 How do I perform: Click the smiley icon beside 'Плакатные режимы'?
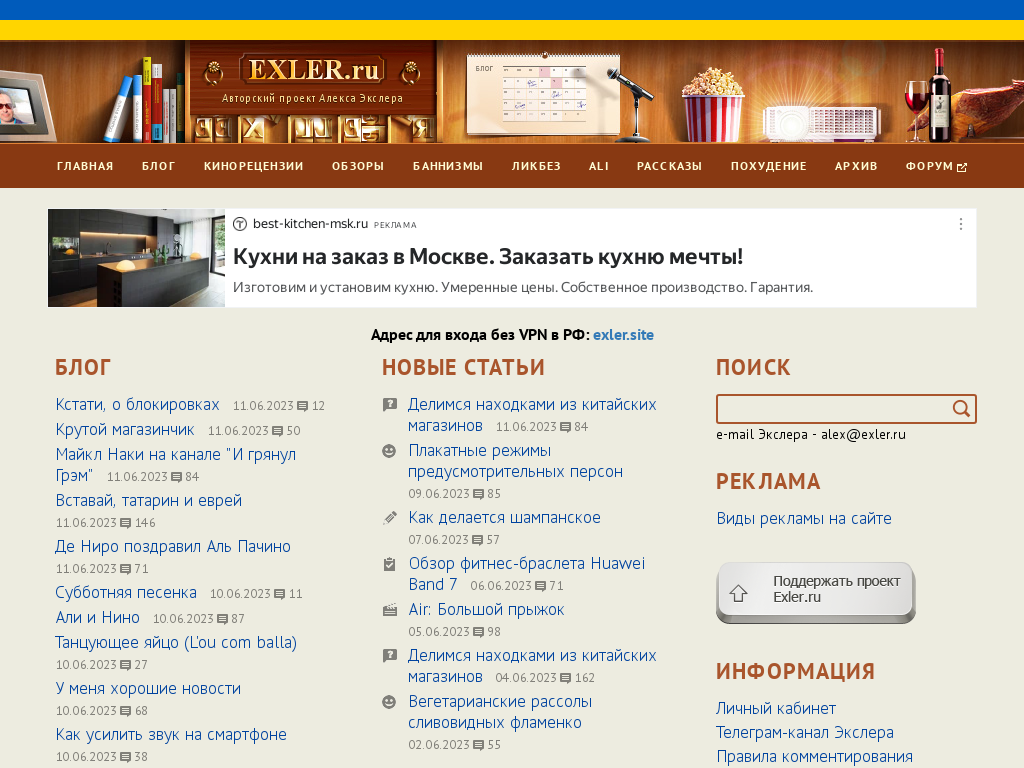click(389, 451)
